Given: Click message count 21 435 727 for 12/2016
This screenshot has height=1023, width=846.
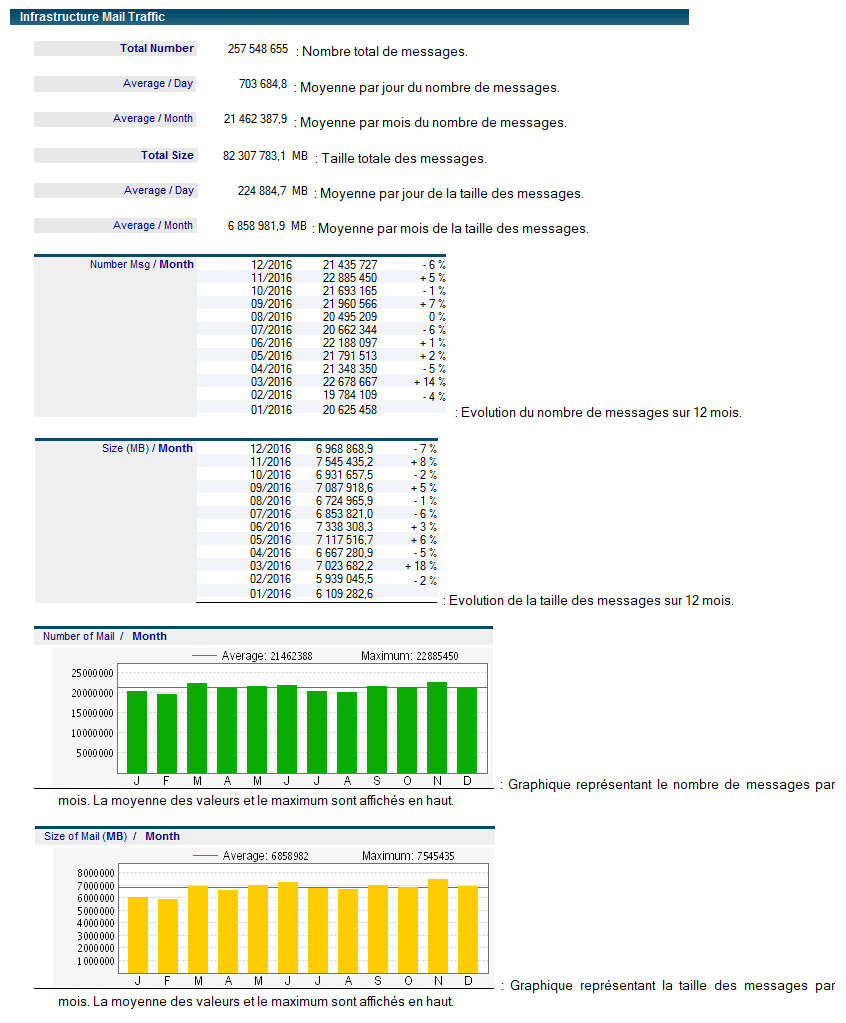Looking at the screenshot, I should tap(350, 265).
